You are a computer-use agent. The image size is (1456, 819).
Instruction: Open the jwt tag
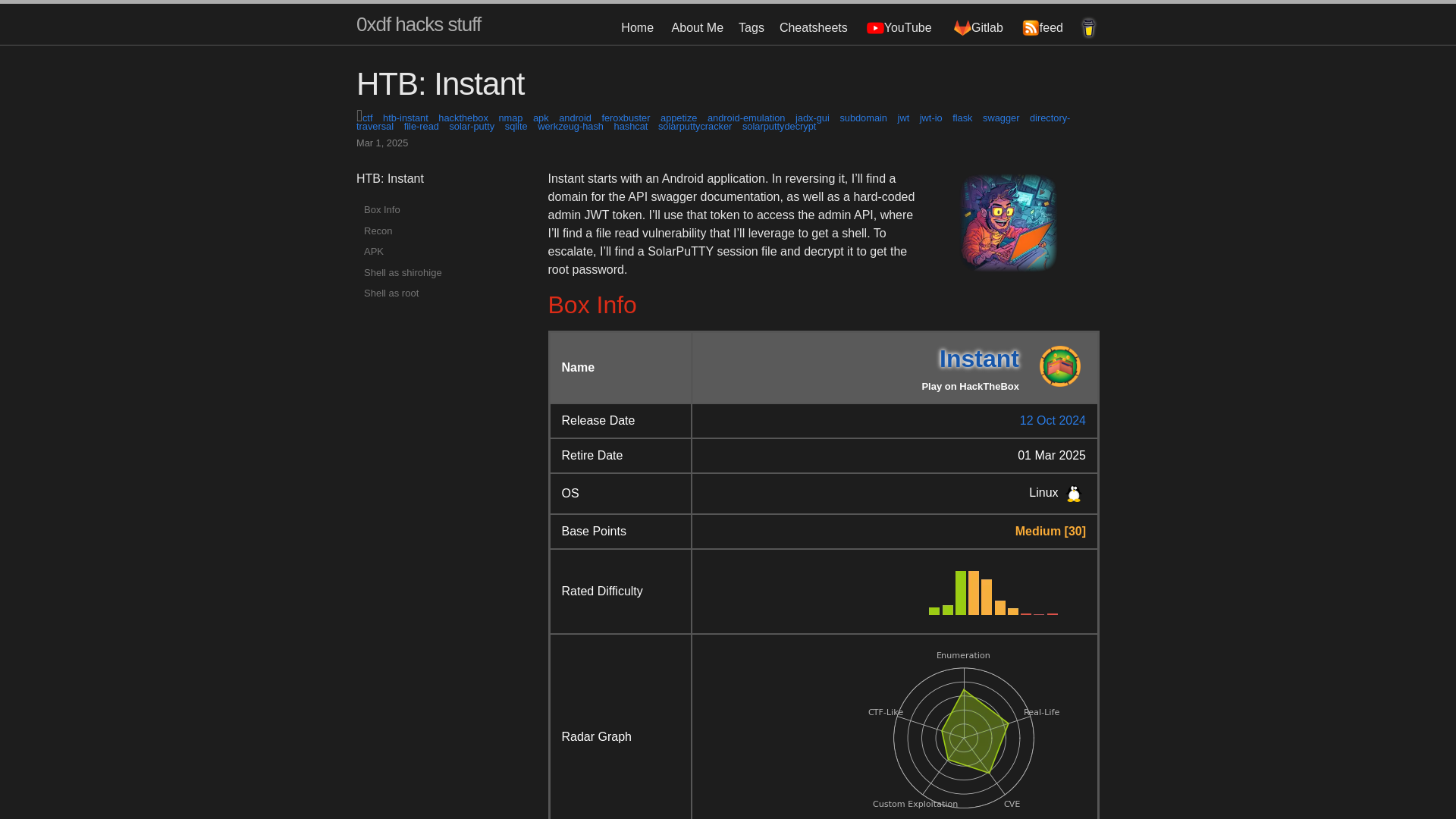point(903,118)
